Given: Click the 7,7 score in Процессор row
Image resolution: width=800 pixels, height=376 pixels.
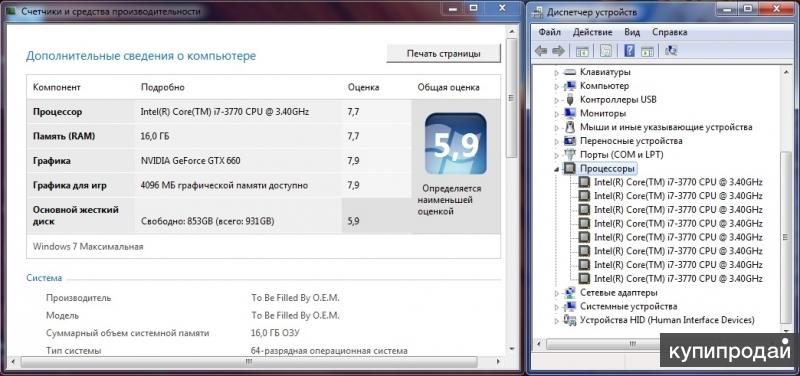Looking at the screenshot, I should tap(353, 112).
